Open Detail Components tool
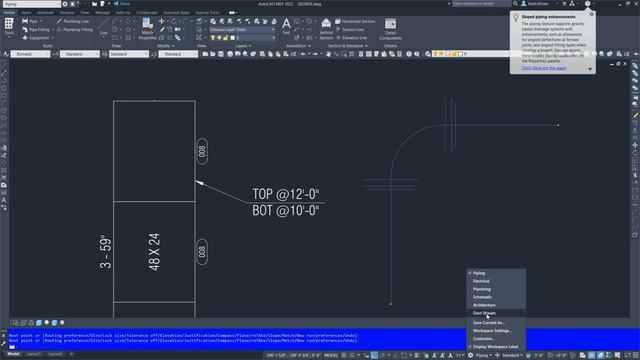This screenshot has height=360, width=640. (390, 29)
